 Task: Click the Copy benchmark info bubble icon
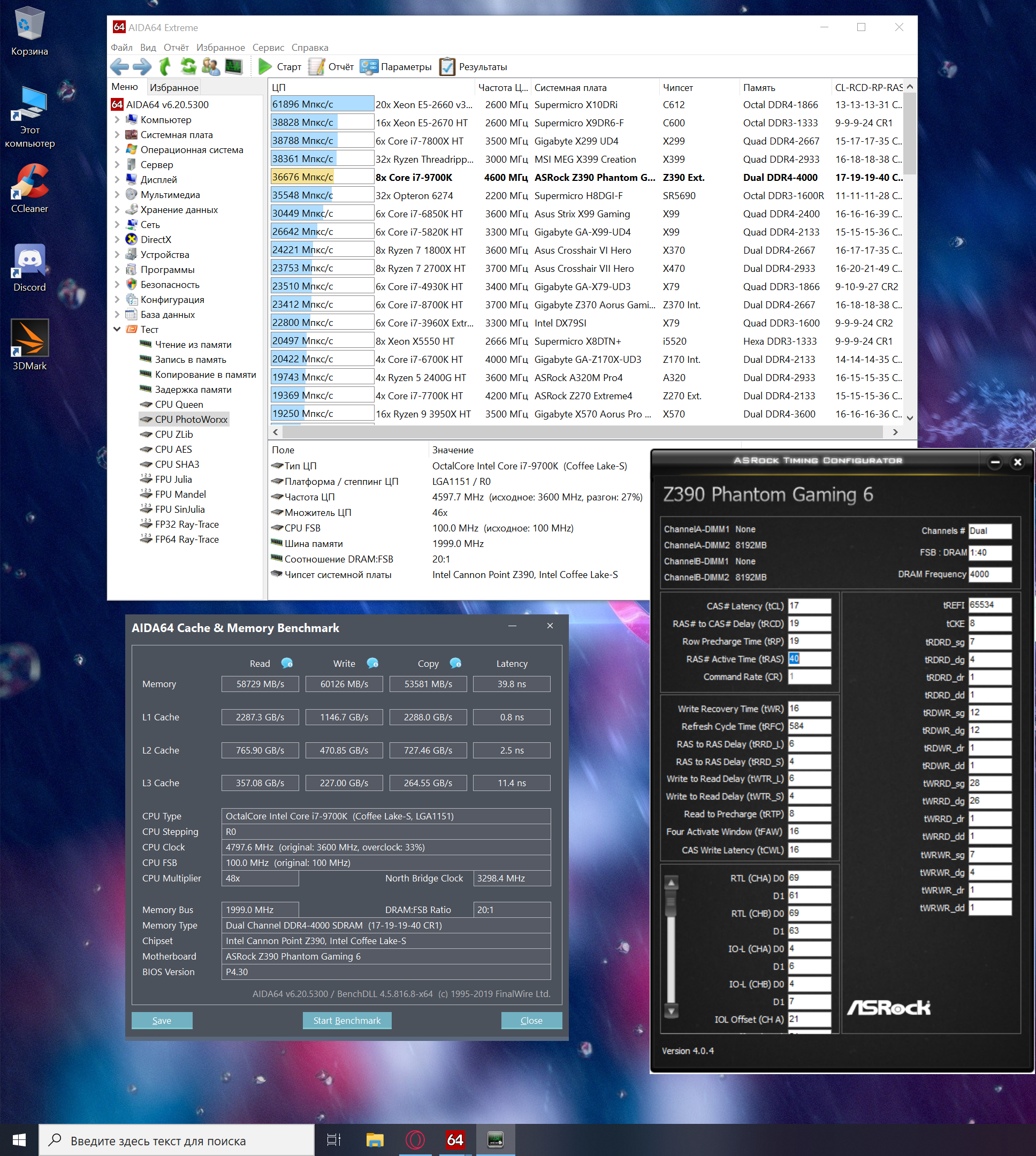pos(455,663)
